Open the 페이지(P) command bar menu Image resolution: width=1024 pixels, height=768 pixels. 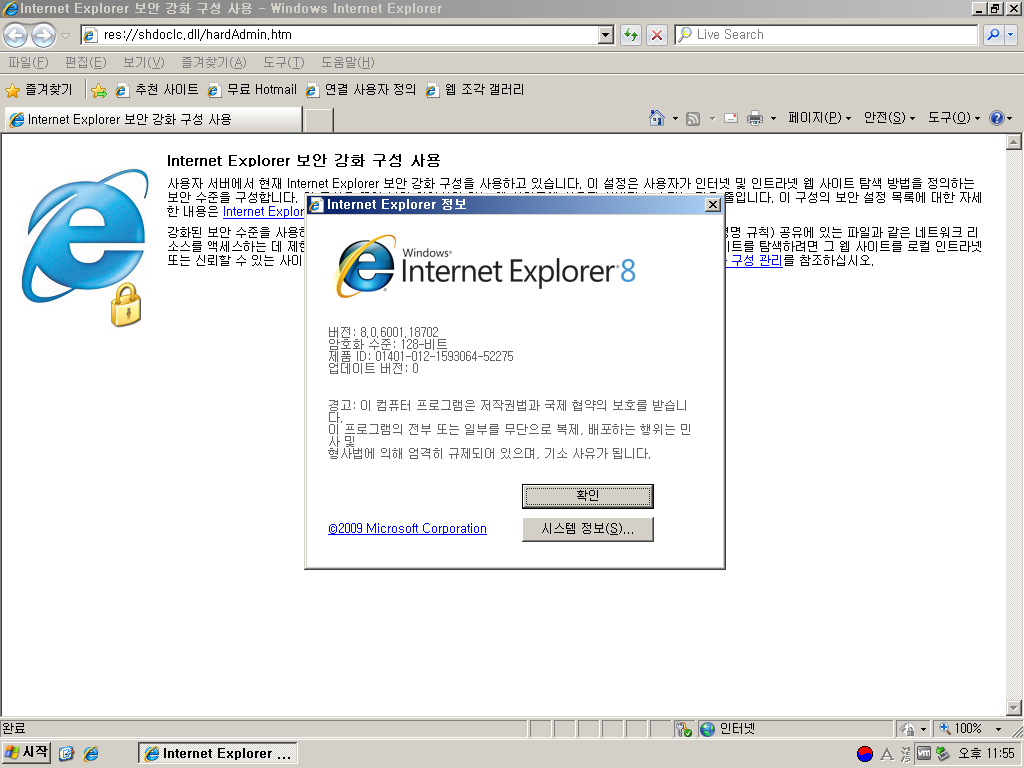pyautogui.click(x=820, y=118)
